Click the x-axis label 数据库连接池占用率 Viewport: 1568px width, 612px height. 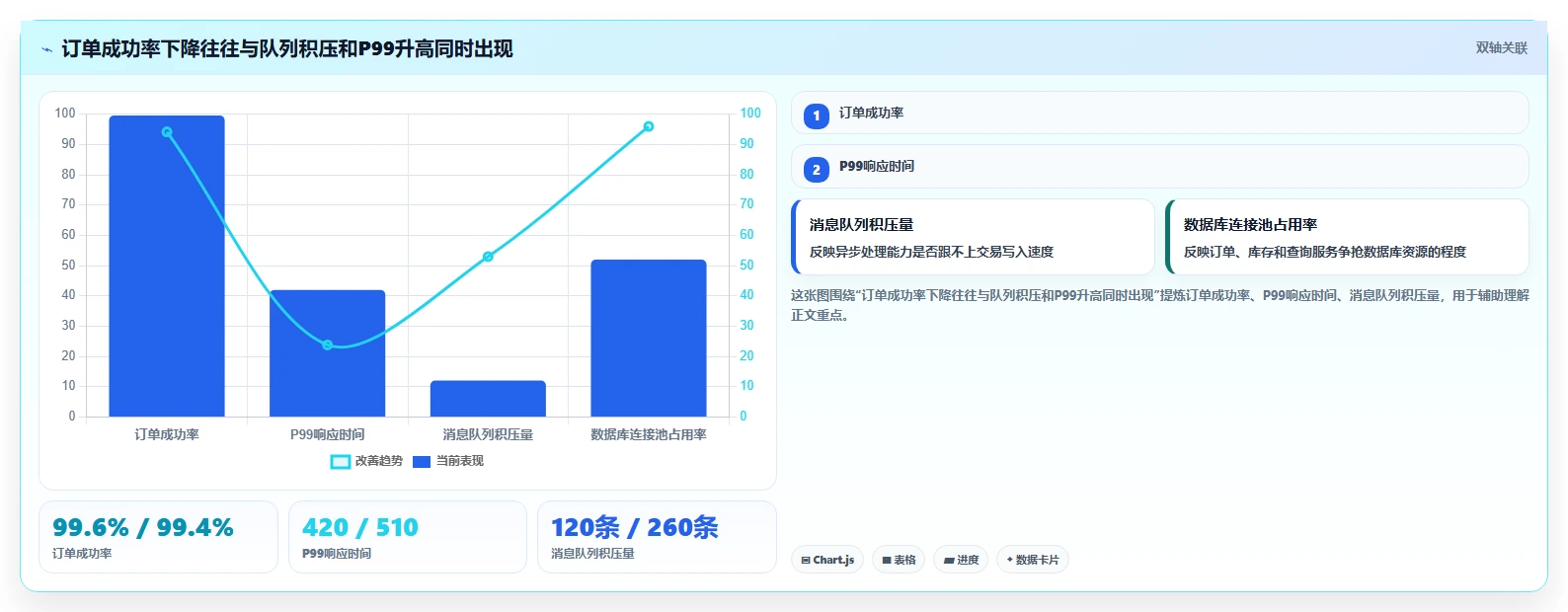point(649,434)
